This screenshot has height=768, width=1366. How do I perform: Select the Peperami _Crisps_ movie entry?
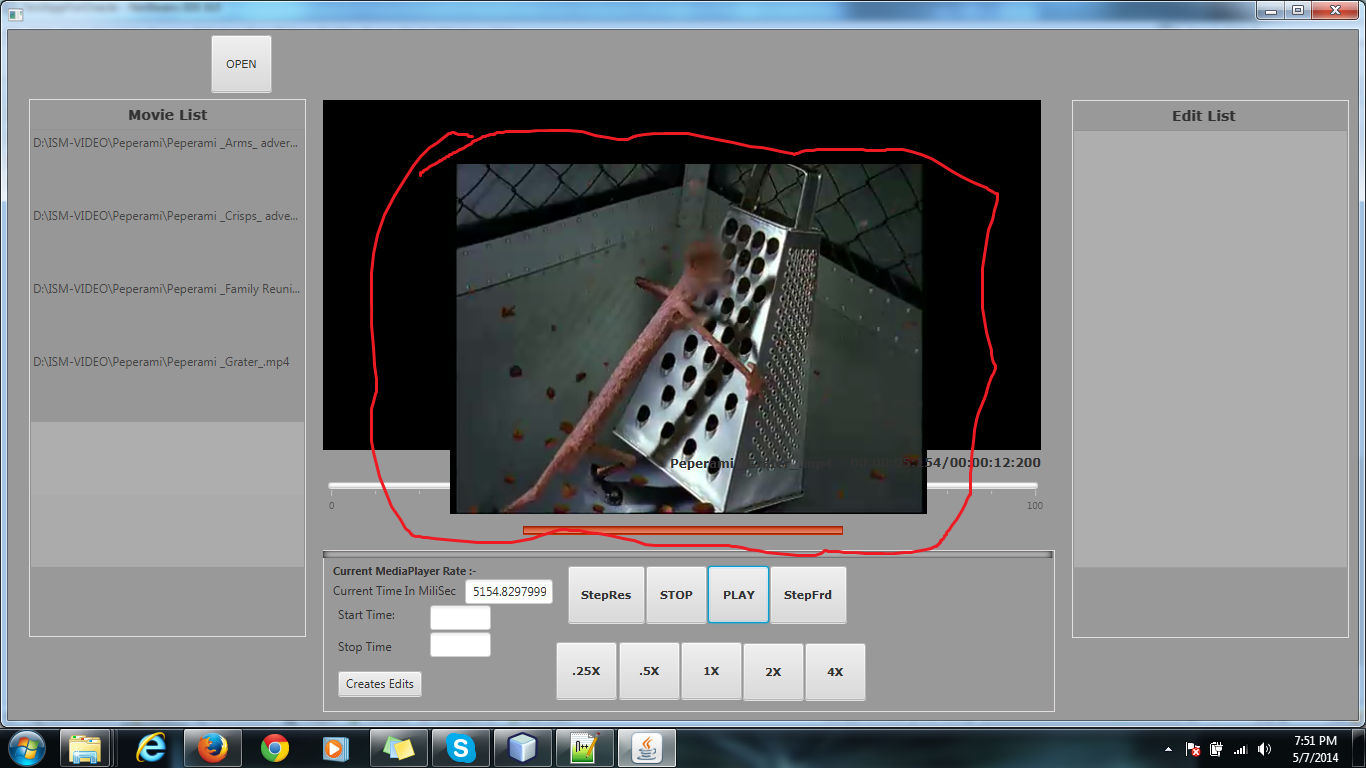point(166,216)
